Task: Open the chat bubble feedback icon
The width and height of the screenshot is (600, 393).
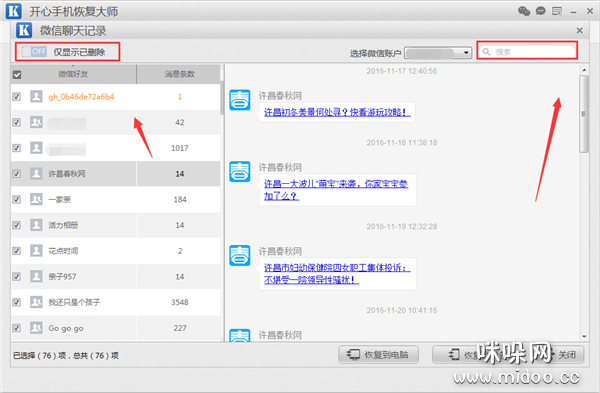Action: point(540,11)
